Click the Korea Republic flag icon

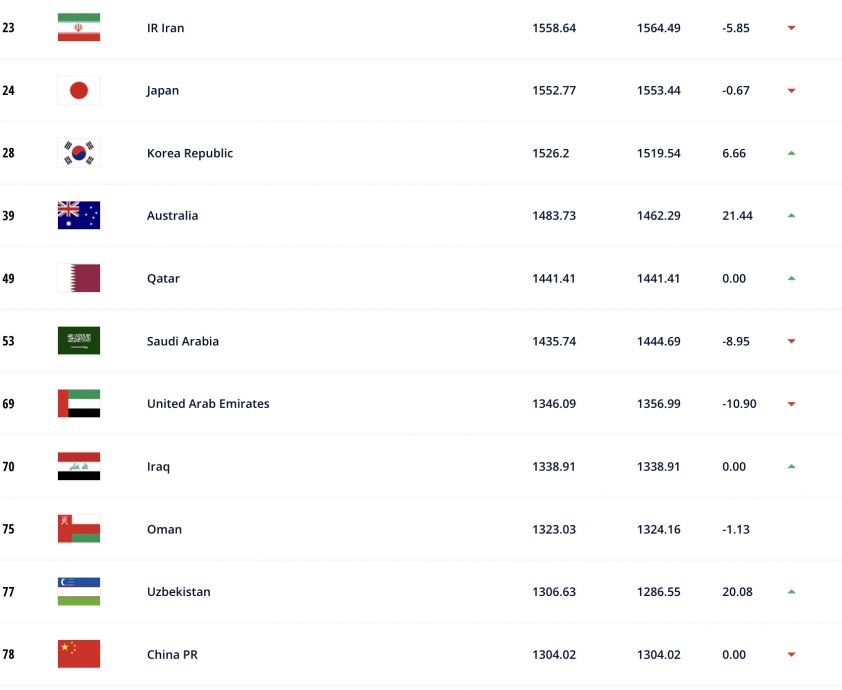coord(79,153)
